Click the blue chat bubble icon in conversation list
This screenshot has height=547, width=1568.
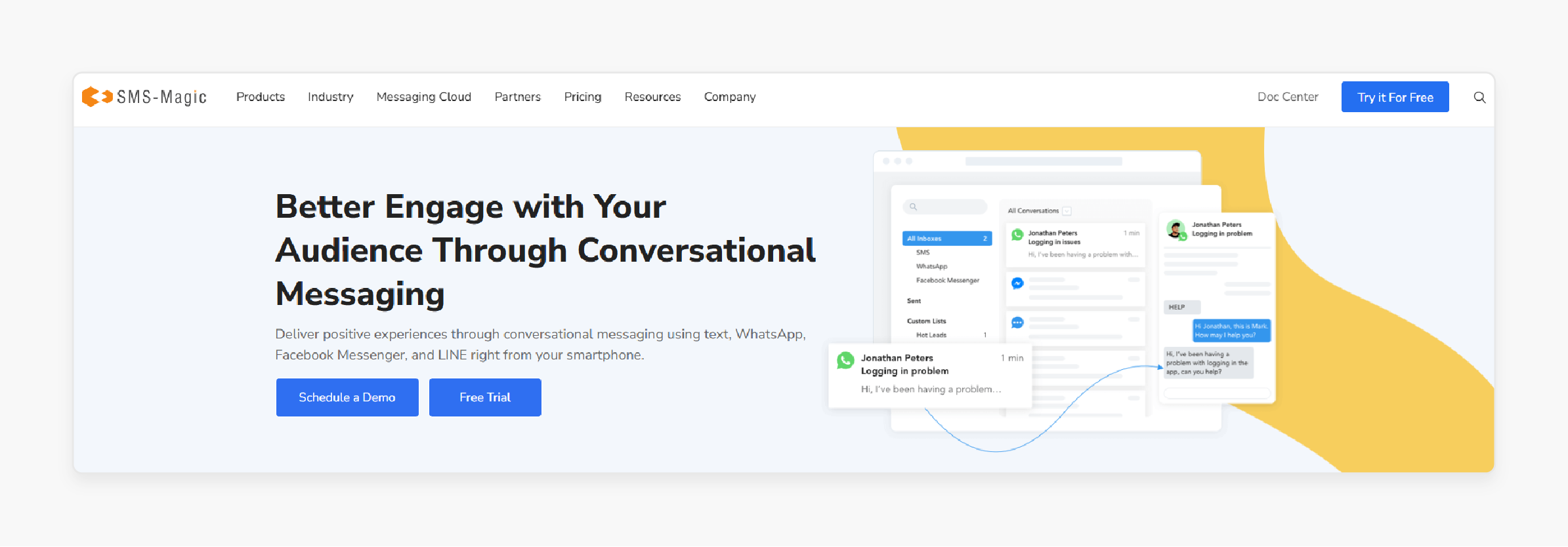point(1017,323)
